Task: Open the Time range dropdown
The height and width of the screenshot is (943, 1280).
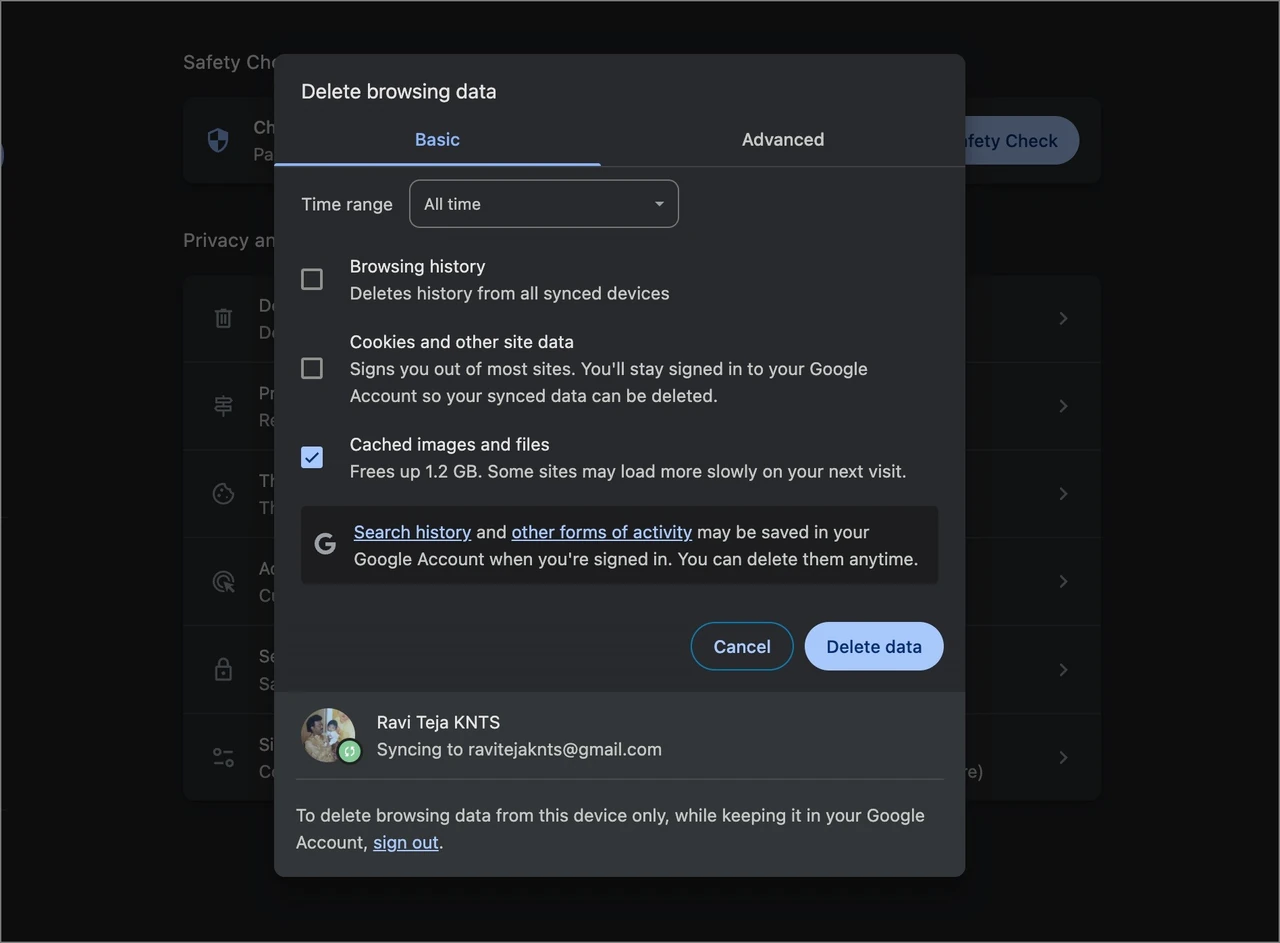Action: pyautogui.click(x=544, y=204)
